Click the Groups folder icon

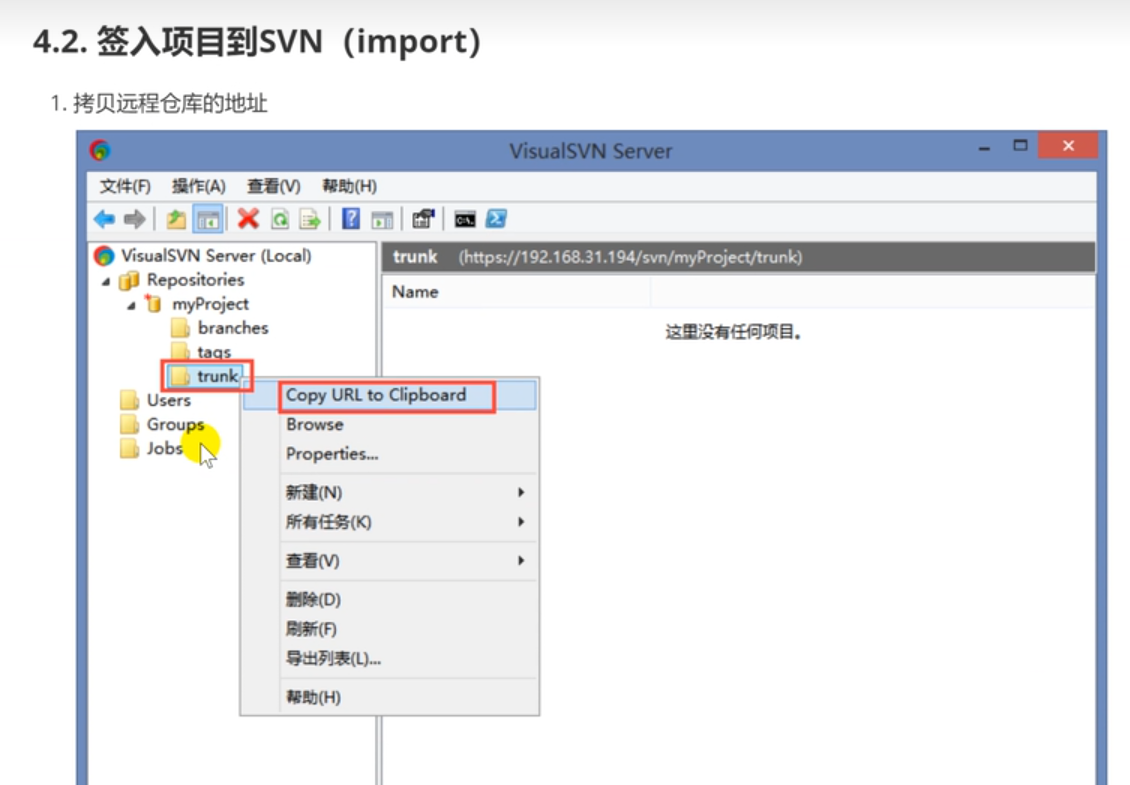click(130, 424)
